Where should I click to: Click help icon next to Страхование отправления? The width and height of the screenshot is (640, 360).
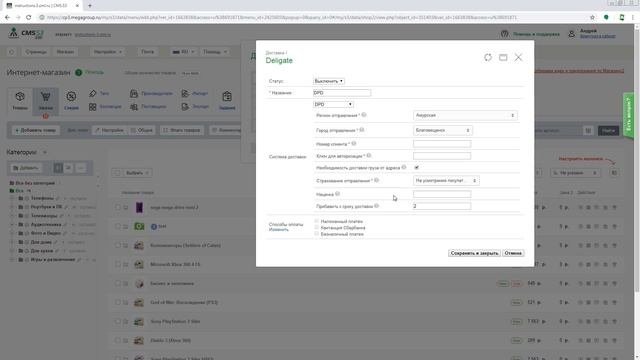pyautogui.click(x=376, y=180)
